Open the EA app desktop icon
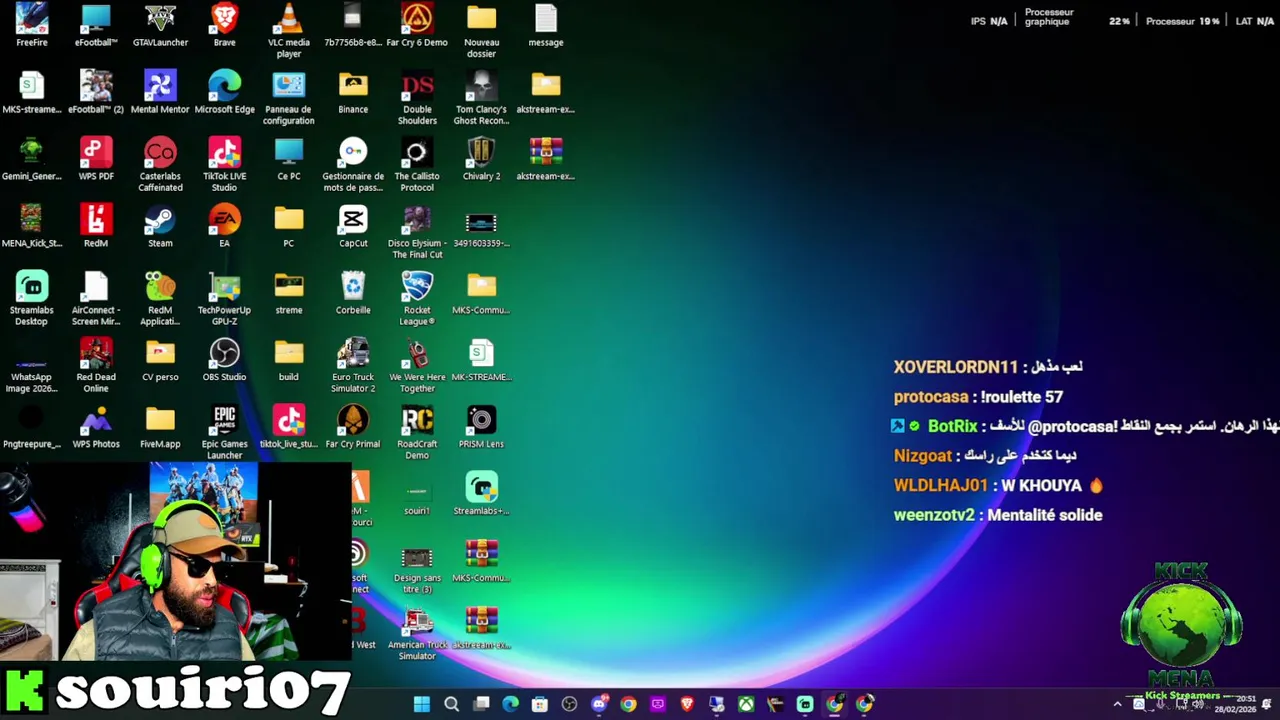The image size is (1280, 720). (x=225, y=226)
